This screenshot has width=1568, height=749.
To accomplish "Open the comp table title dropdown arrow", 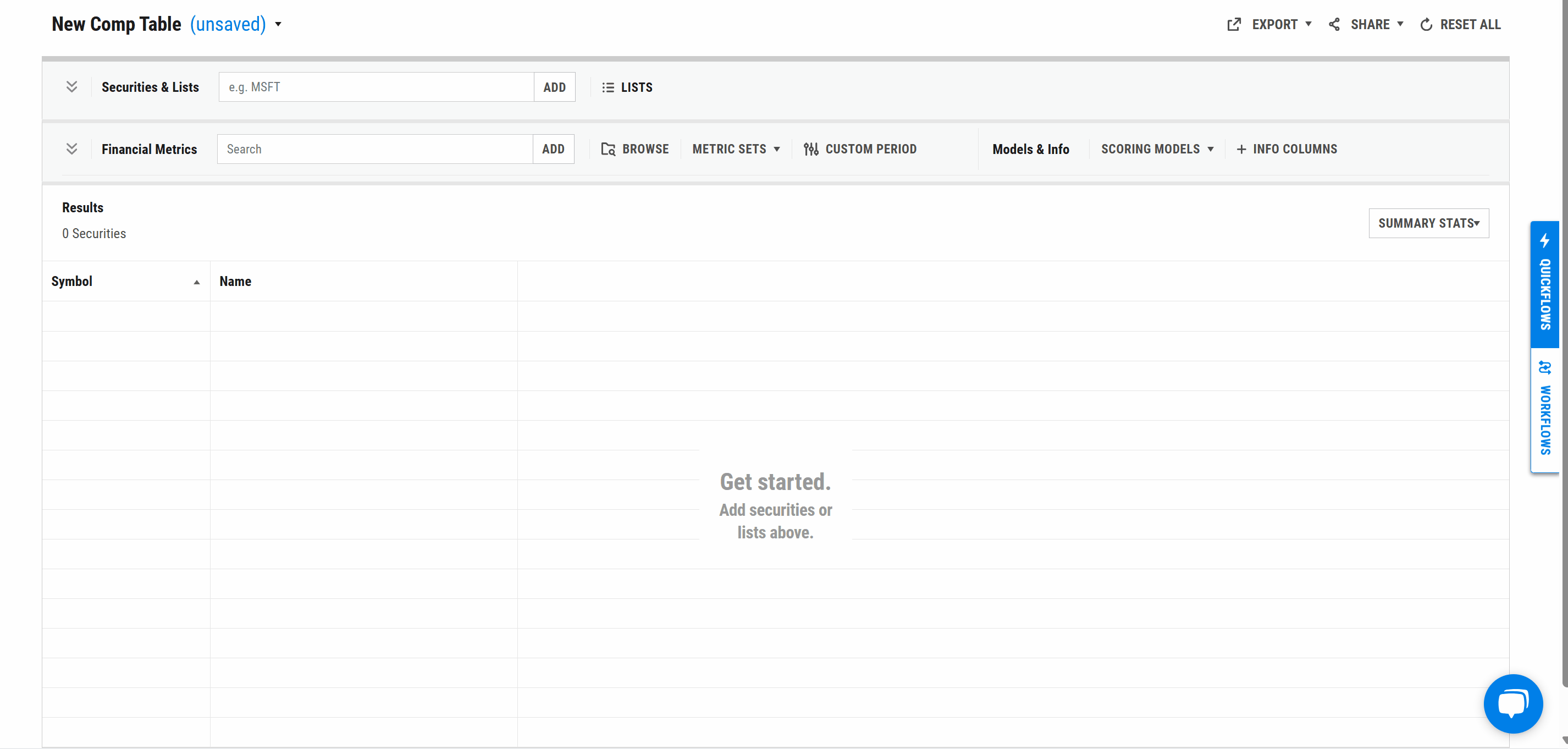I will [278, 24].
